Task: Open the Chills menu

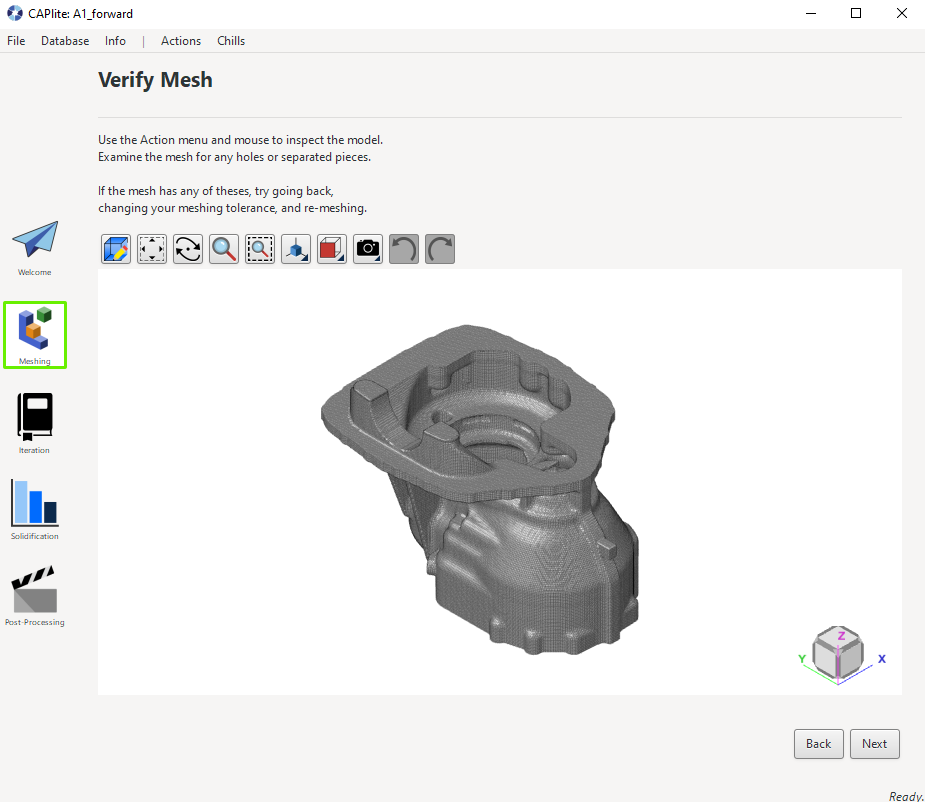Action: (x=231, y=41)
